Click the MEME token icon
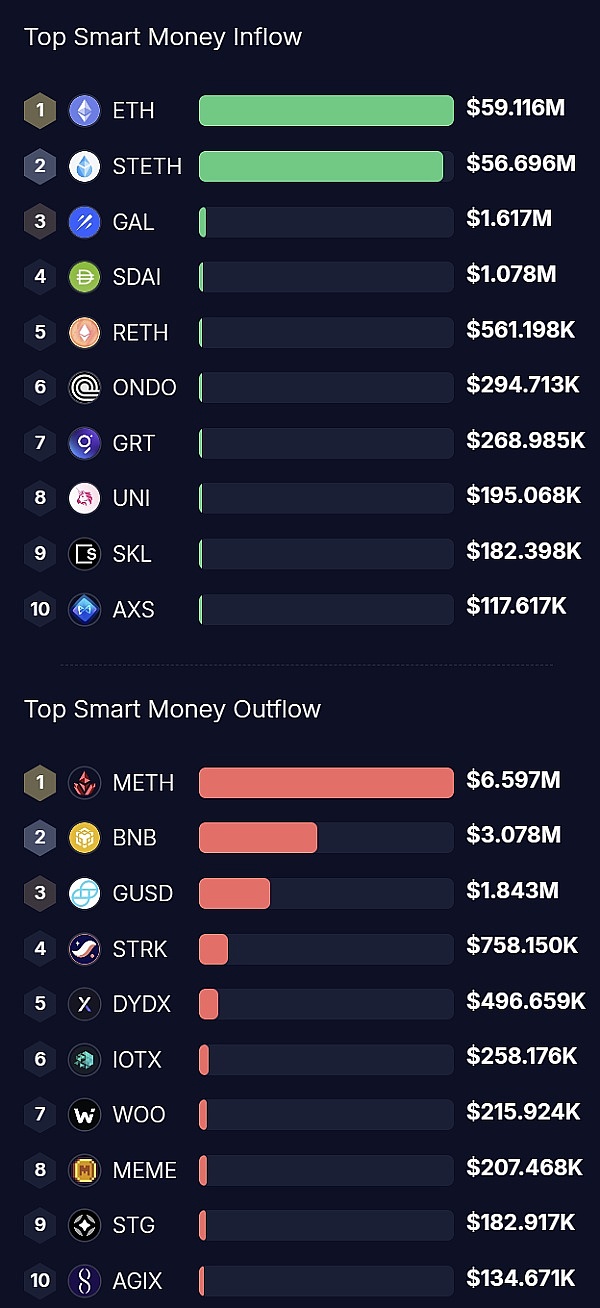 [x=85, y=1170]
